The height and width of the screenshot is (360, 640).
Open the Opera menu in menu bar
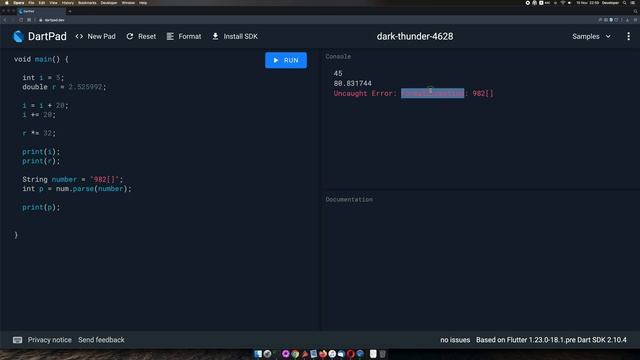(x=18, y=3)
